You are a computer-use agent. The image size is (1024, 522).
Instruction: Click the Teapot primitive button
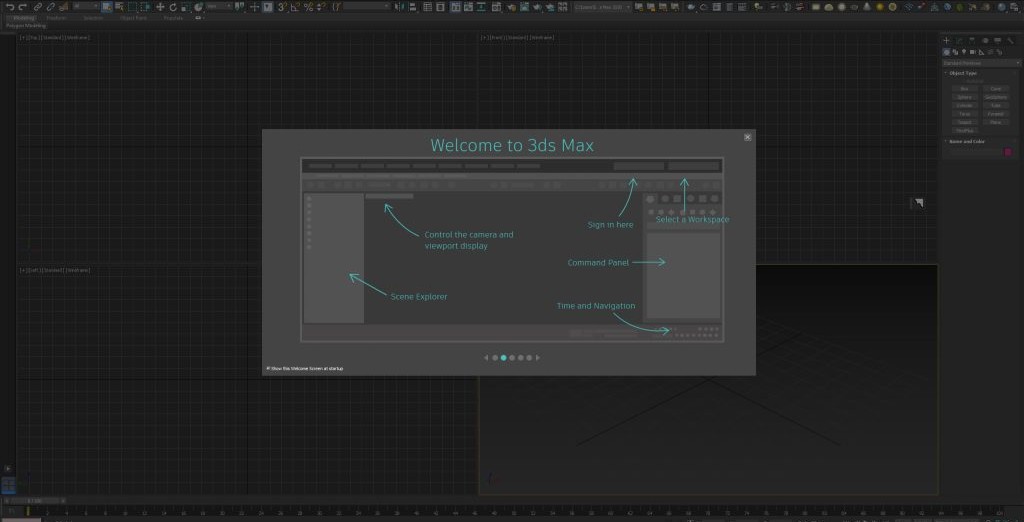pyautogui.click(x=965, y=122)
